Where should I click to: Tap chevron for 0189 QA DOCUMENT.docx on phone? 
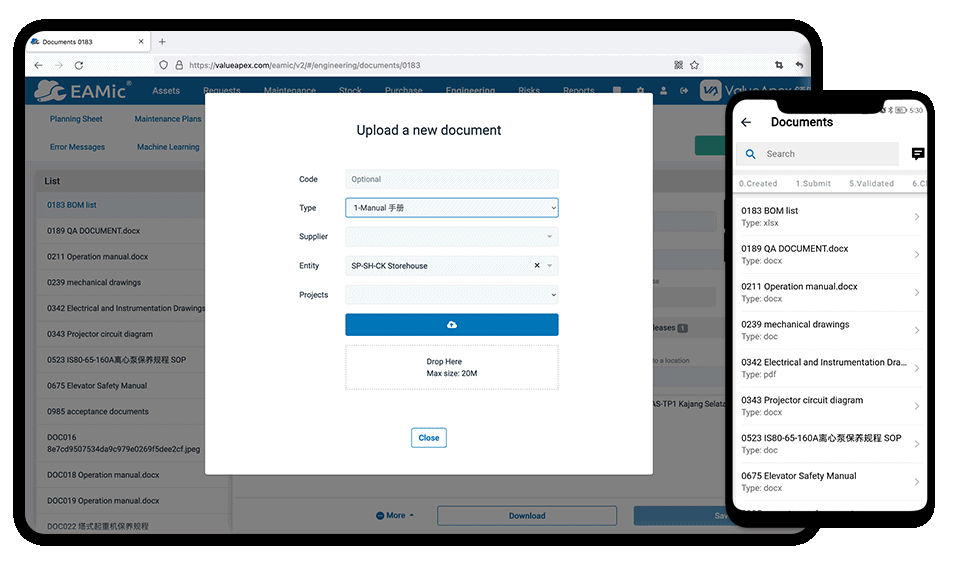pos(917,254)
